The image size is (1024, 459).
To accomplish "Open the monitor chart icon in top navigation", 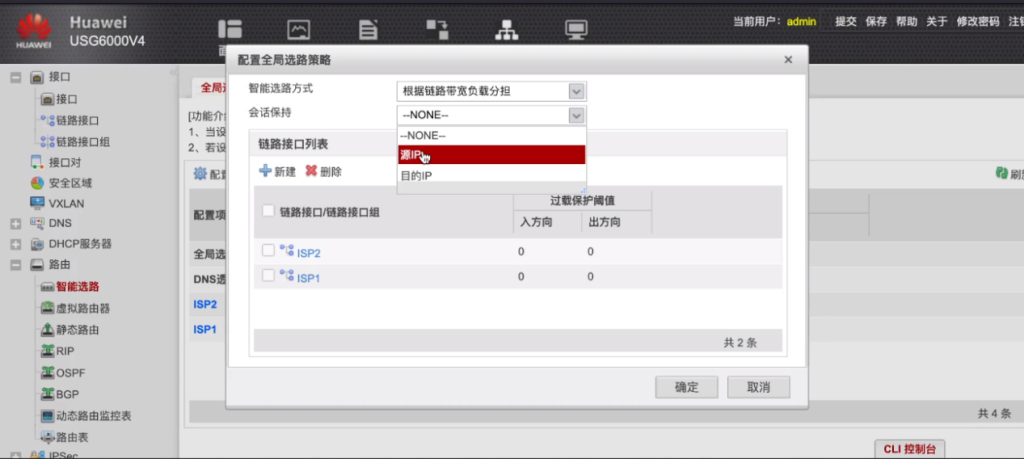I will coord(298,29).
